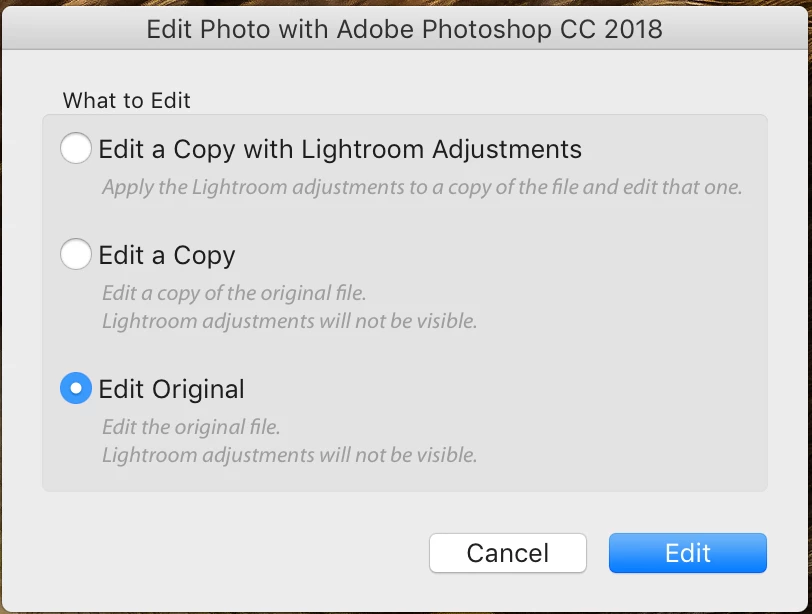Click the 'Apply the Lightroom adjustments' description
The width and height of the screenshot is (812, 614).
421,187
